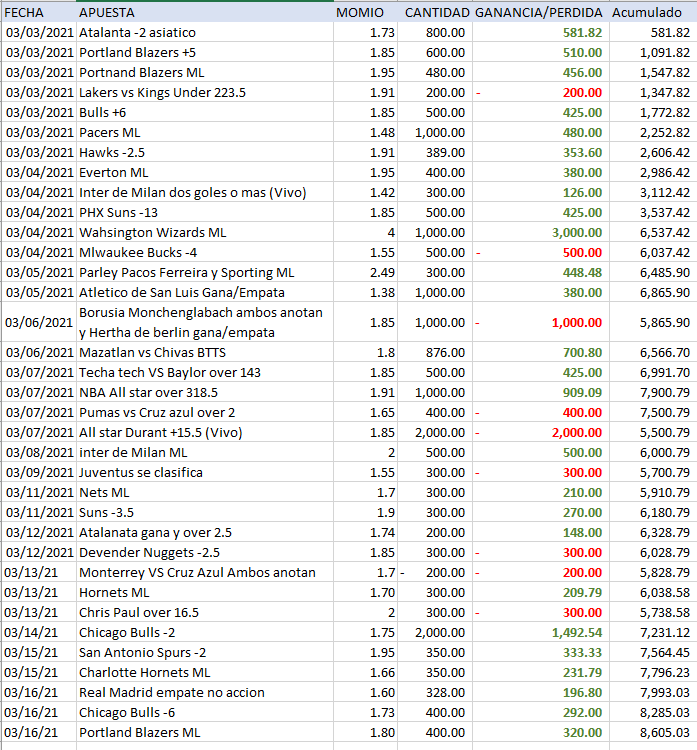
Task: Select the 876.00 cantidad cell
Action: [x=435, y=353]
